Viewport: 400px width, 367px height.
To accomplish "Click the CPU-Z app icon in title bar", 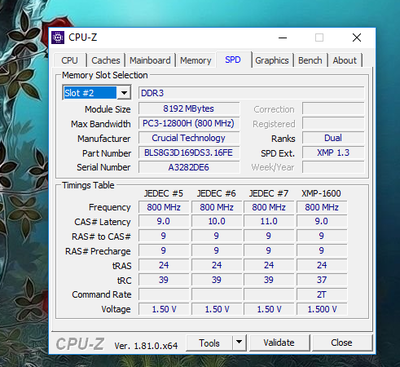I will (x=58, y=38).
